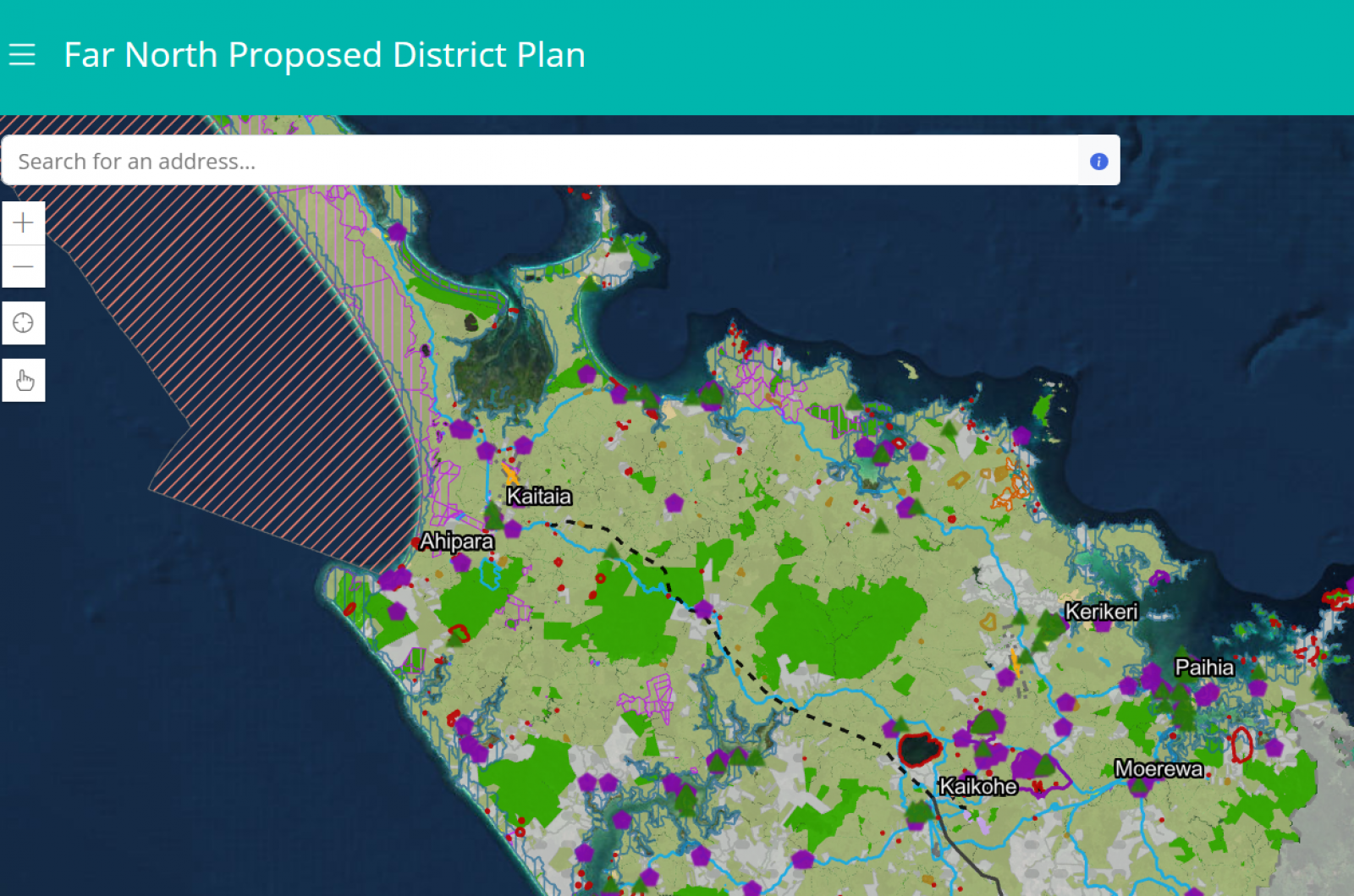Image resolution: width=1354 pixels, height=896 pixels.
Task: Activate the locate me crosshair tool
Action: [24, 323]
